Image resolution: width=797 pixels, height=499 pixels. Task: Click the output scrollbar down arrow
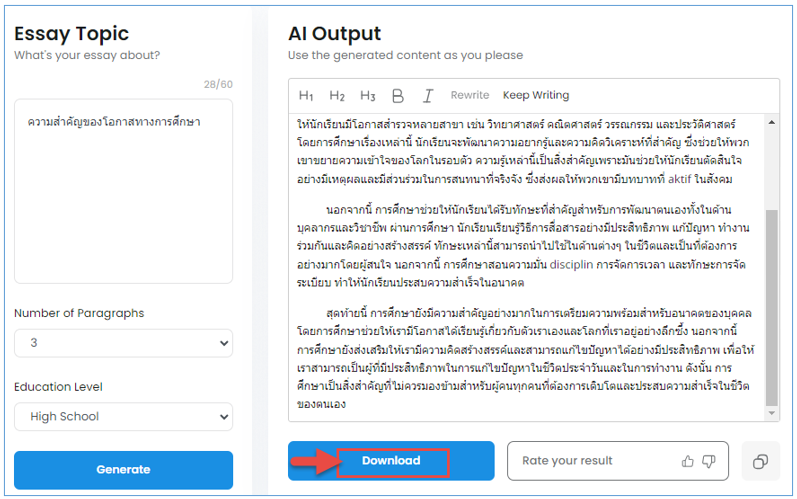pos(772,413)
